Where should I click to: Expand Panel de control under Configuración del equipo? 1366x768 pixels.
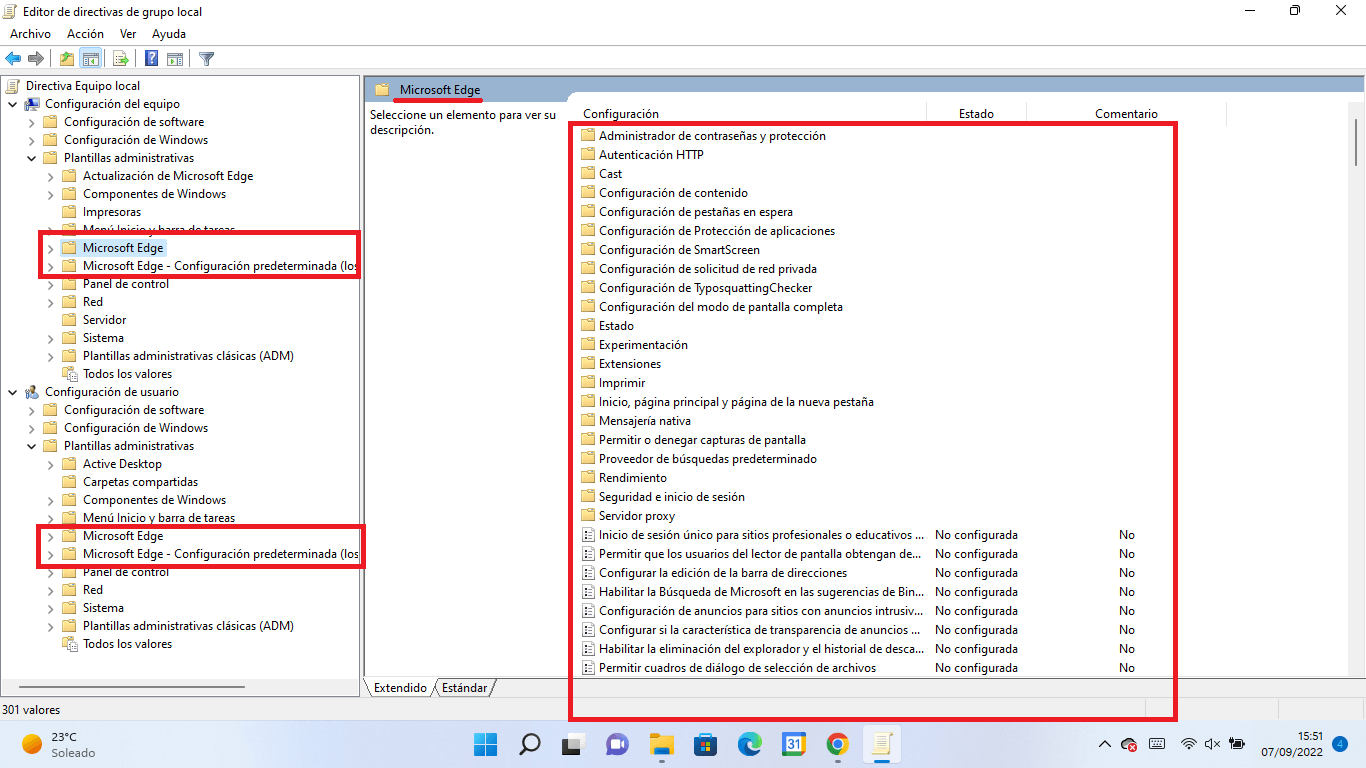pos(50,284)
